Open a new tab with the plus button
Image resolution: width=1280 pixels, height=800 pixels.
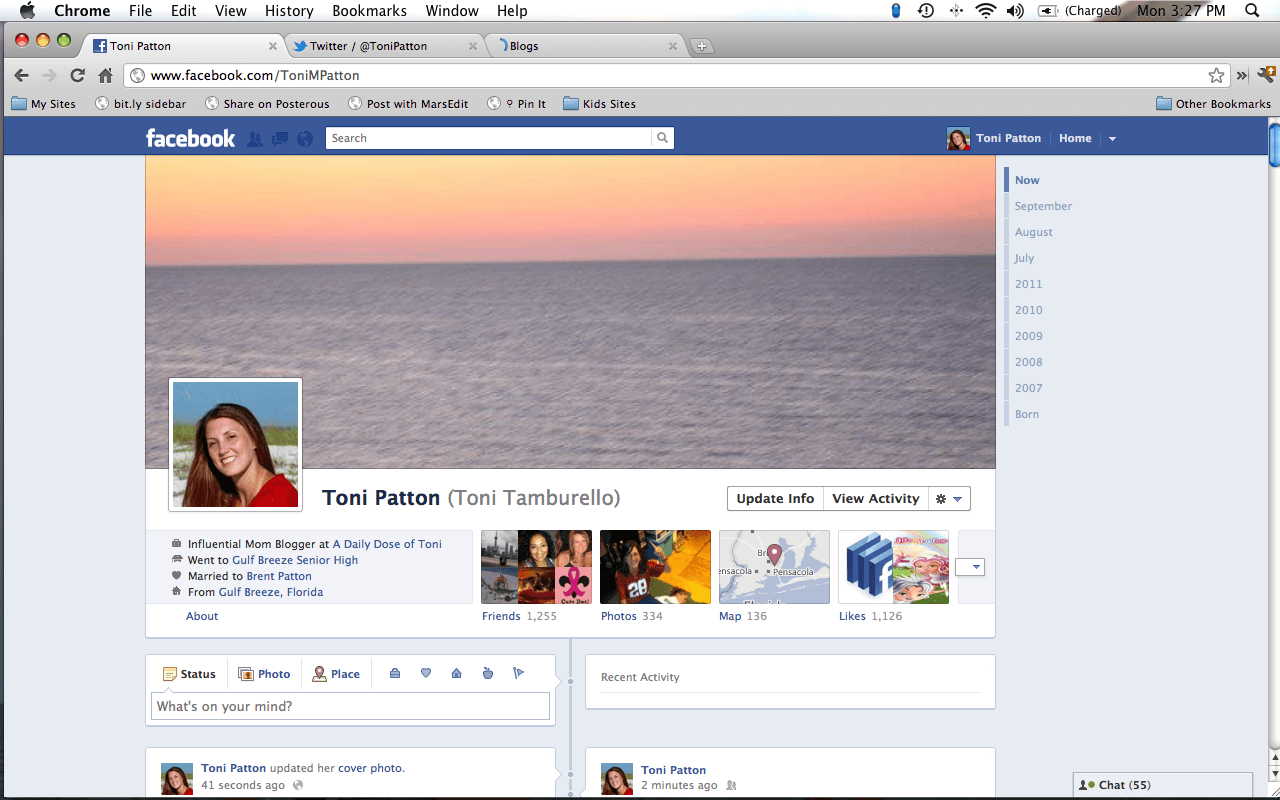pos(702,46)
